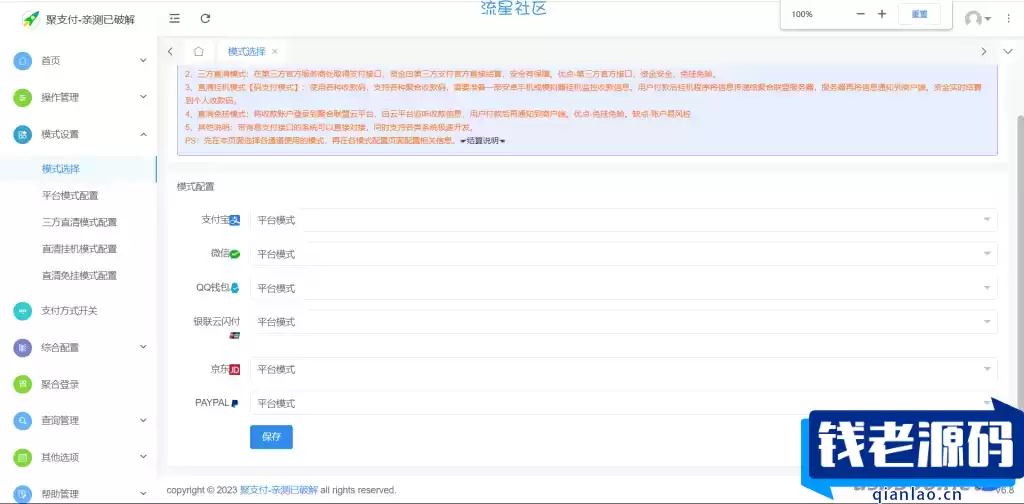The image size is (1024, 504).
Task: Click the 重置 zoom reset button
Action: pyautogui.click(x=920, y=14)
